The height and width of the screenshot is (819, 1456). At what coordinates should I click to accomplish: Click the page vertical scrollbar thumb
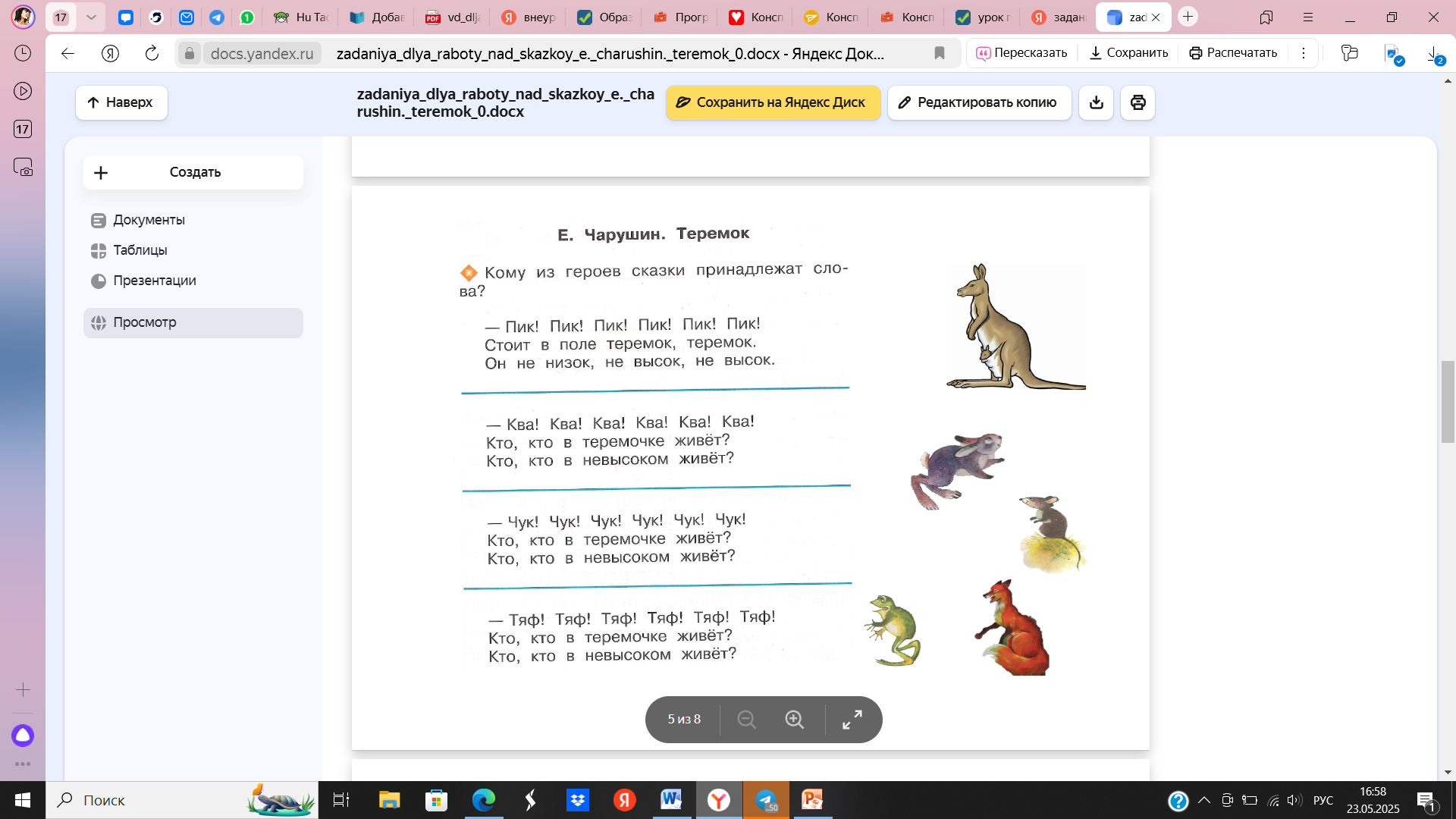tap(1448, 402)
